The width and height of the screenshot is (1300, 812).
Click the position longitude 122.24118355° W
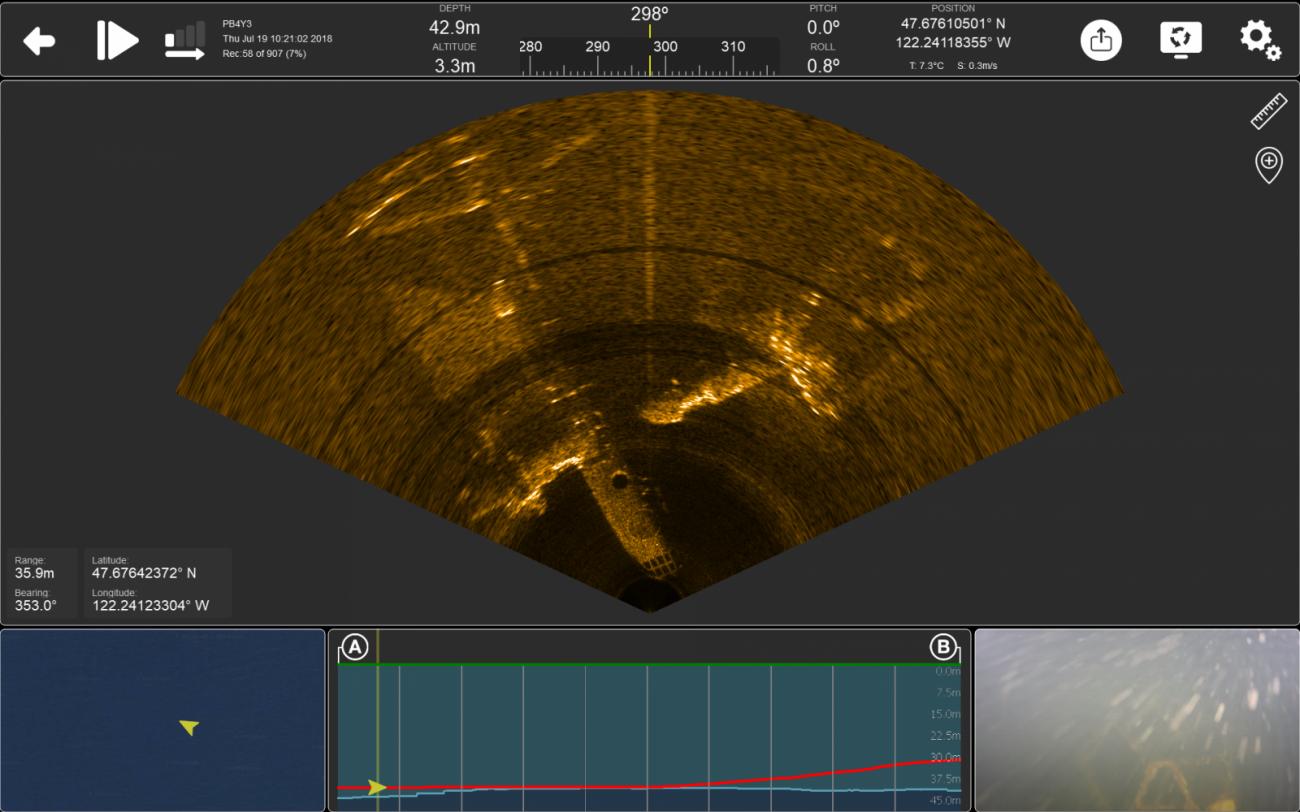[953, 43]
